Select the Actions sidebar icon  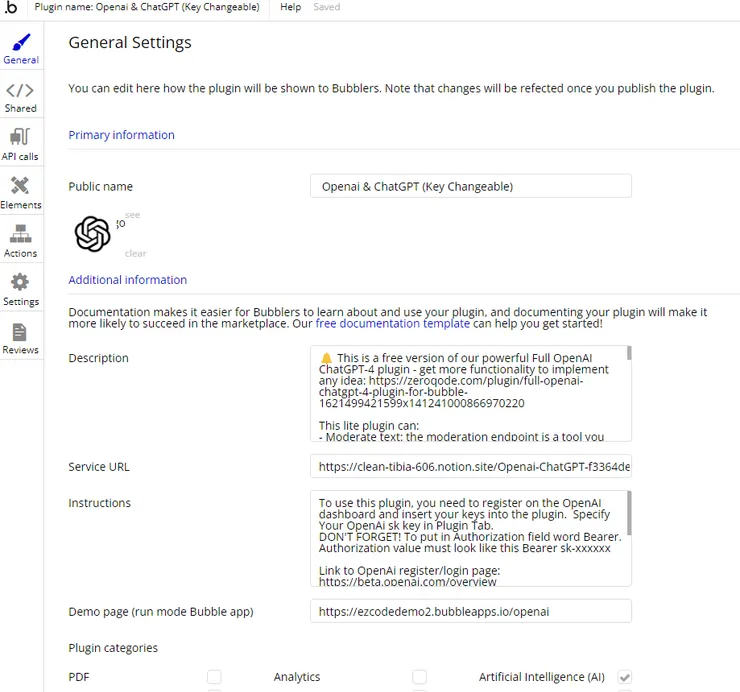click(20, 235)
